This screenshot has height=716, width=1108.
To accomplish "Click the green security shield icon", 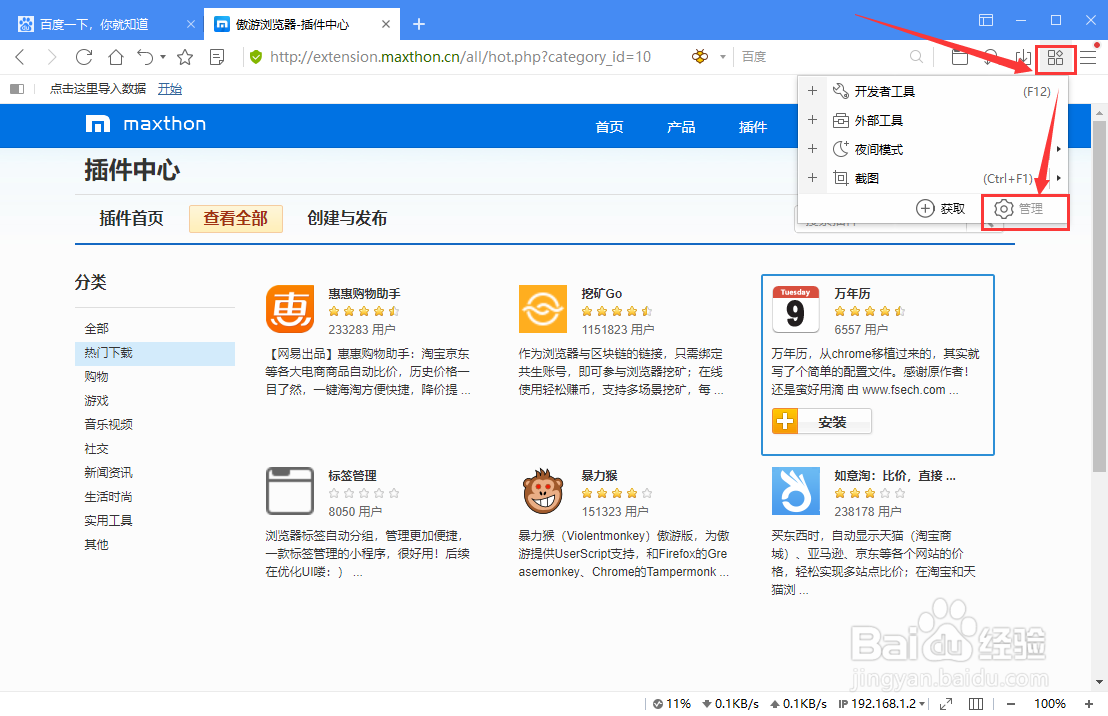I will coord(256,57).
